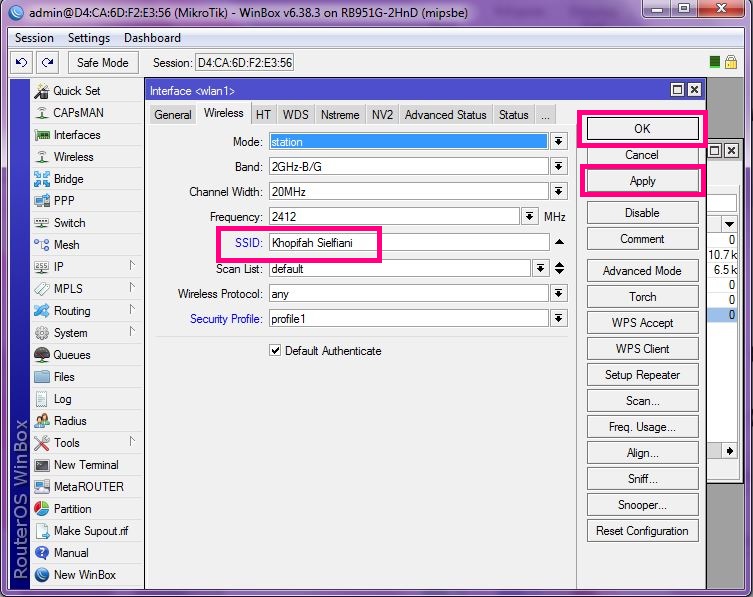Open Quick Set from sidebar
Image resolution: width=753 pixels, height=597 pixels.
click(86, 91)
